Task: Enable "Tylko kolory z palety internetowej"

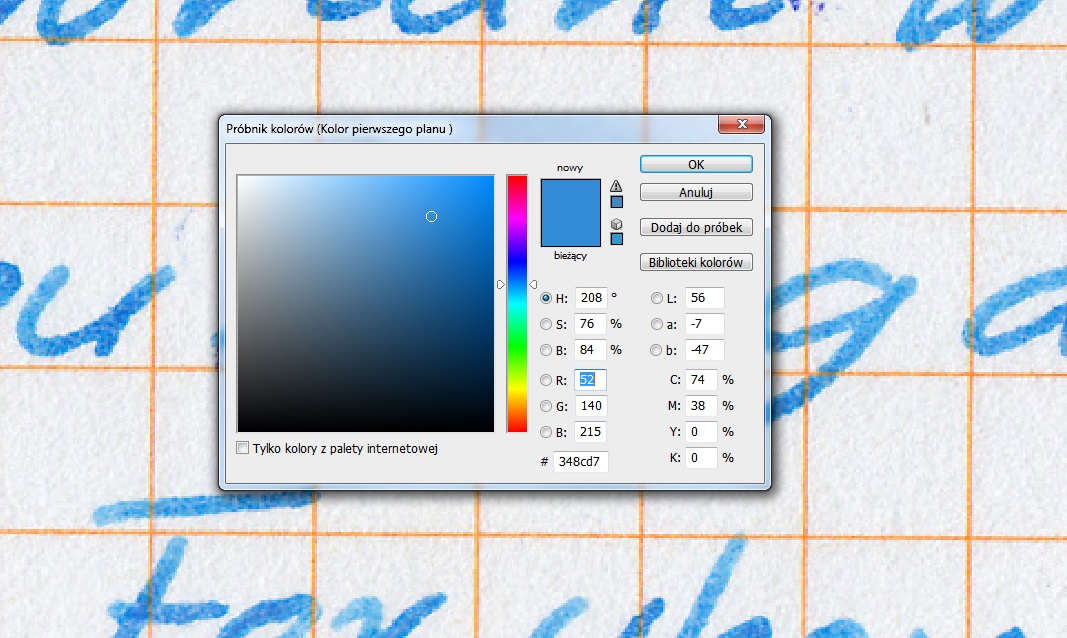Action: [242, 448]
